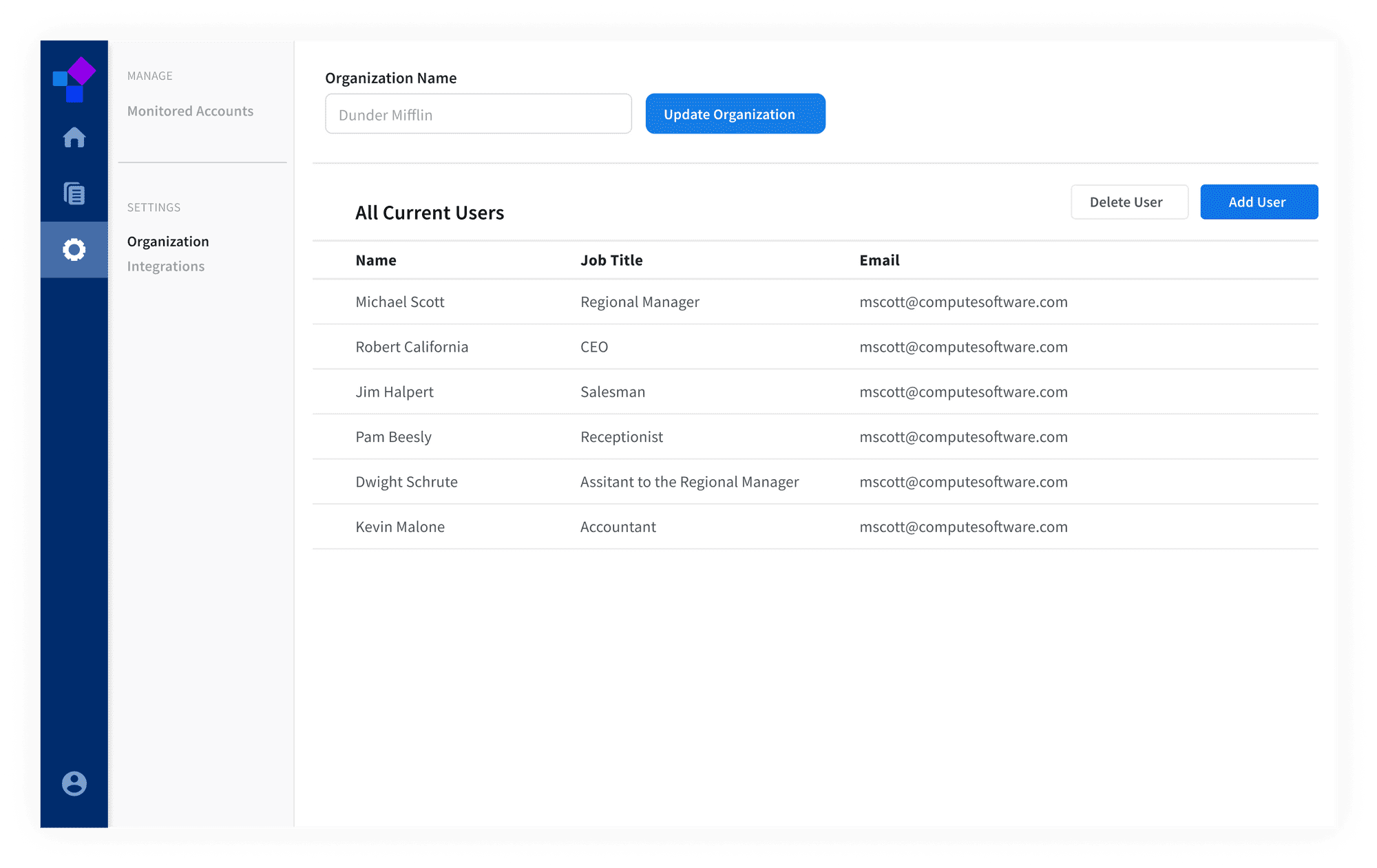Click the Organization Name input field
This screenshot has height=868, width=1377.
478,114
